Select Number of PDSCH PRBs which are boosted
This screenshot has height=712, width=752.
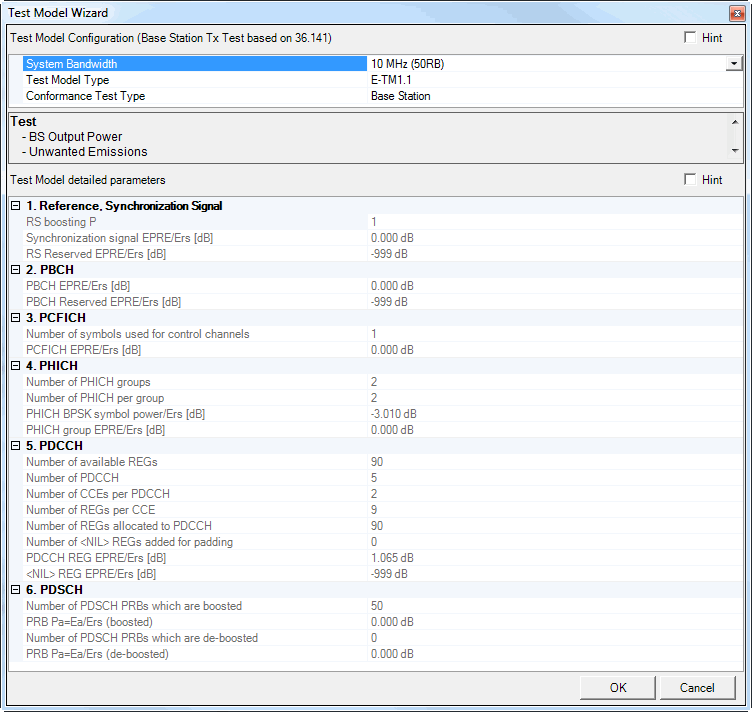point(382,606)
